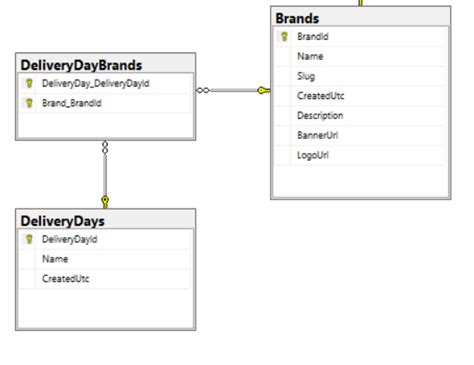Screen dimensions: 474x365
Task: Select the primary key icon beside BrandId
Action: pos(284,36)
